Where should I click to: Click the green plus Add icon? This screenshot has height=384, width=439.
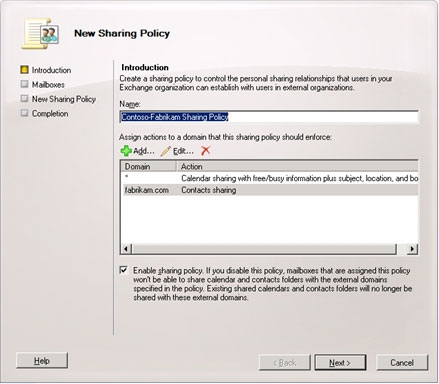(126, 151)
